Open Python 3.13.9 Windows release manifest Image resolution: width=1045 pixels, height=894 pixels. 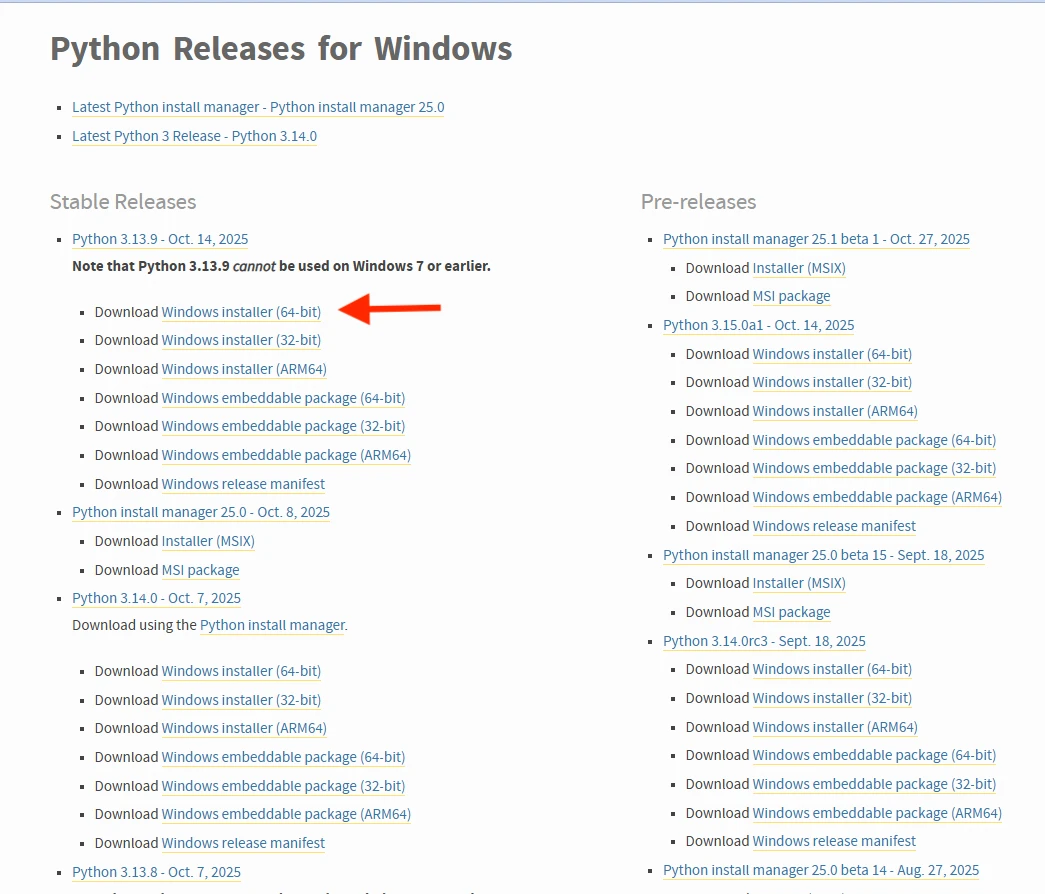point(243,484)
